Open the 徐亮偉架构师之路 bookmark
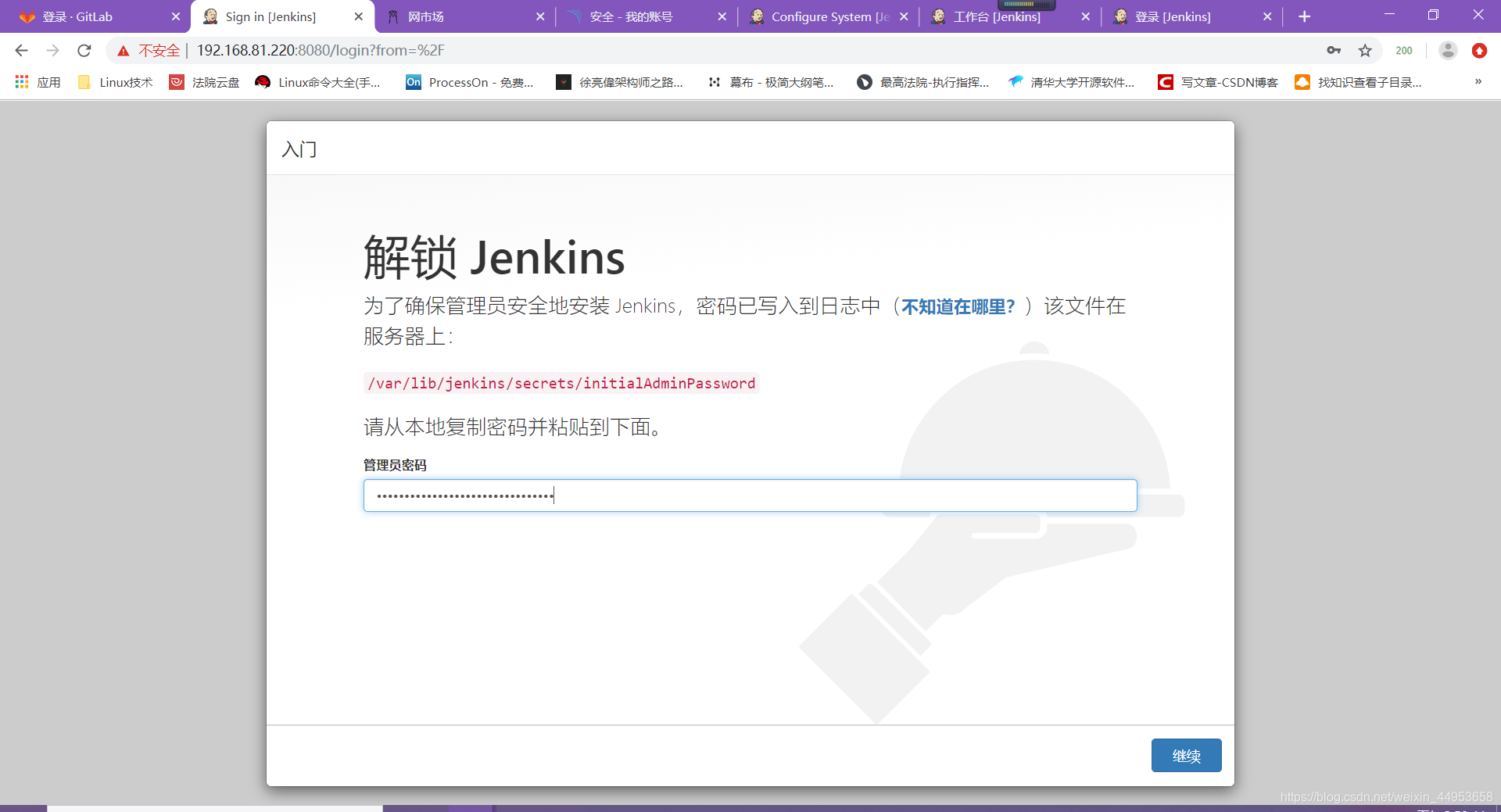 tap(619, 82)
